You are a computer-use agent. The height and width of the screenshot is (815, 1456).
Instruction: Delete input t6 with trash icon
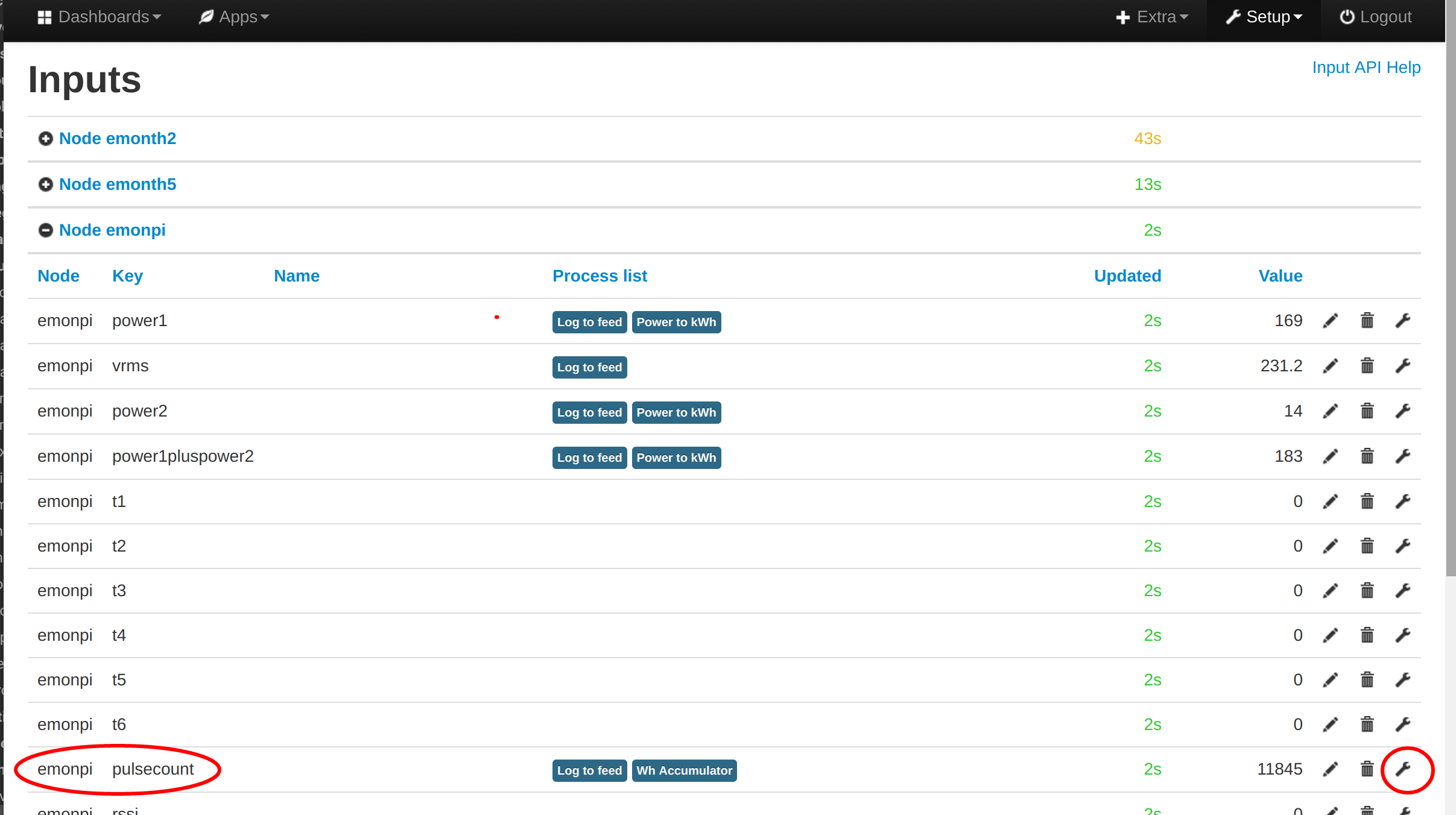click(1367, 725)
